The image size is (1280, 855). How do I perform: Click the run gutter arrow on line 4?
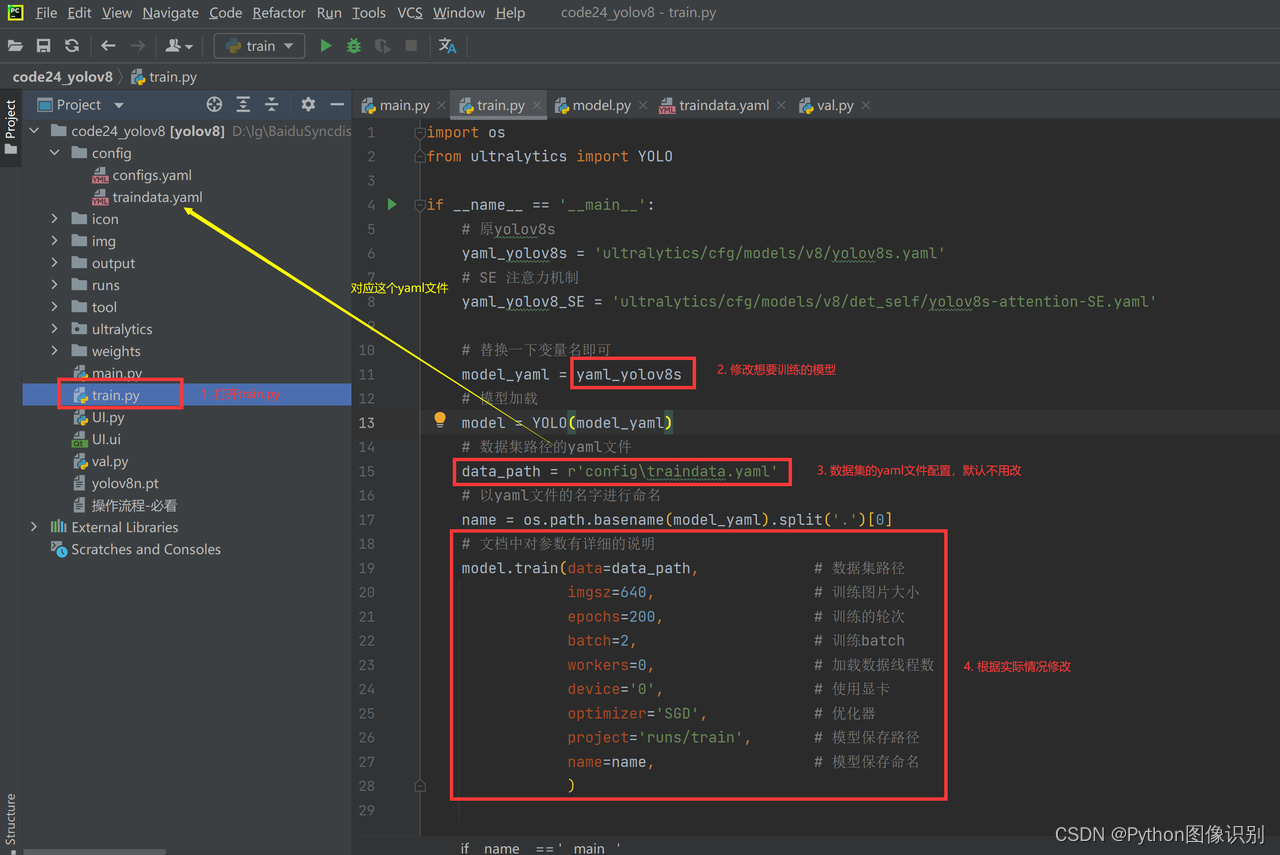pyautogui.click(x=392, y=204)
